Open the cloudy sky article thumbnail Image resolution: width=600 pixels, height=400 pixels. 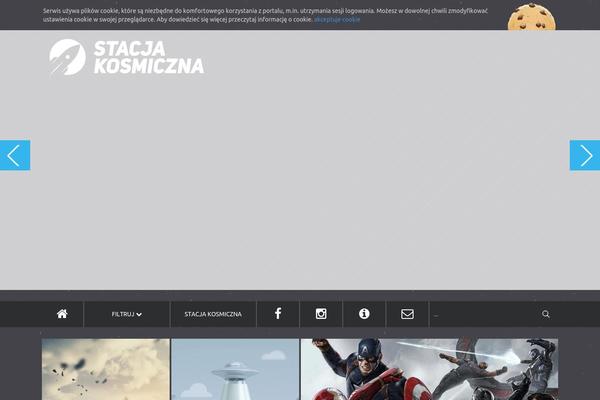tap(106, 369)
